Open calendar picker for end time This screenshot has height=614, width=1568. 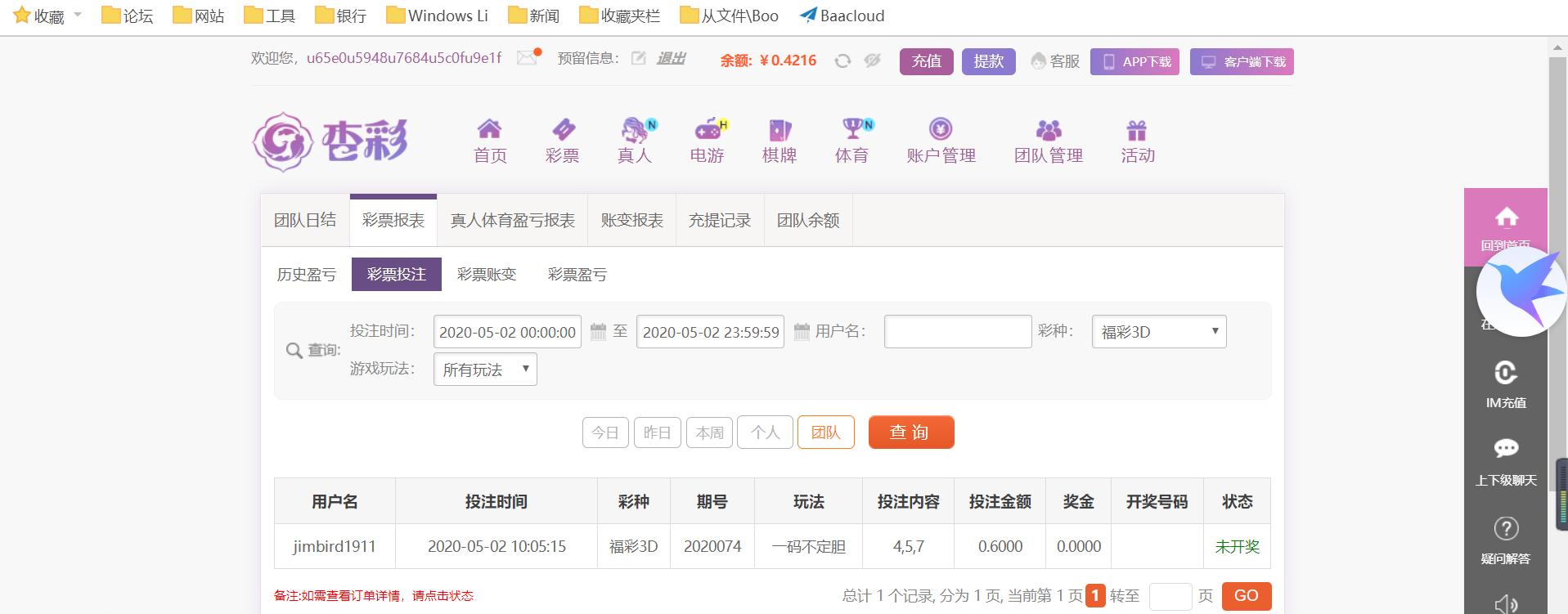[802, 331]
